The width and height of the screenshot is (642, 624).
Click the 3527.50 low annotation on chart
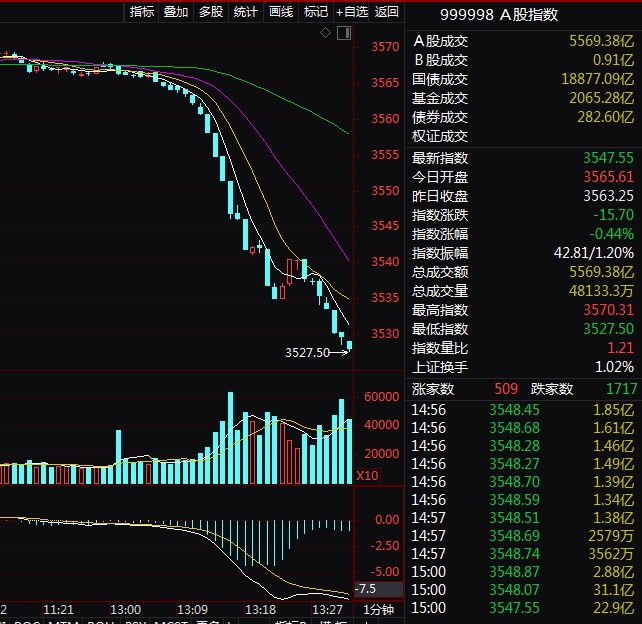(307, 353)
